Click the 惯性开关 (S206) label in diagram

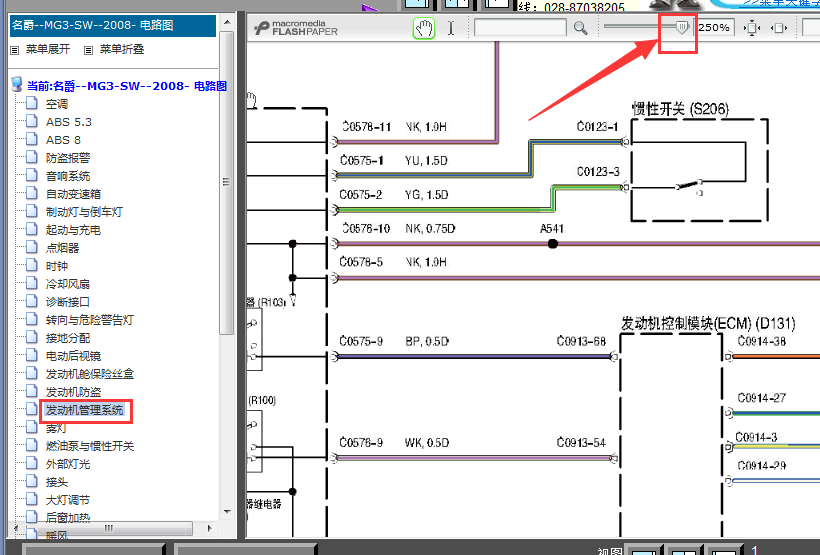[680, 109]
